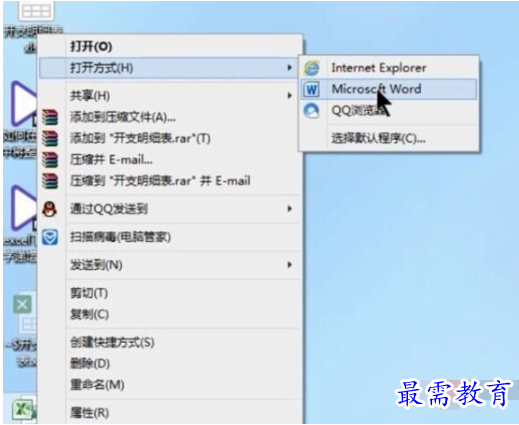519x425 pixels.
Task: Click WinRAR icon beside 添加到压缩文件(A)...
Action: (50, 117)
